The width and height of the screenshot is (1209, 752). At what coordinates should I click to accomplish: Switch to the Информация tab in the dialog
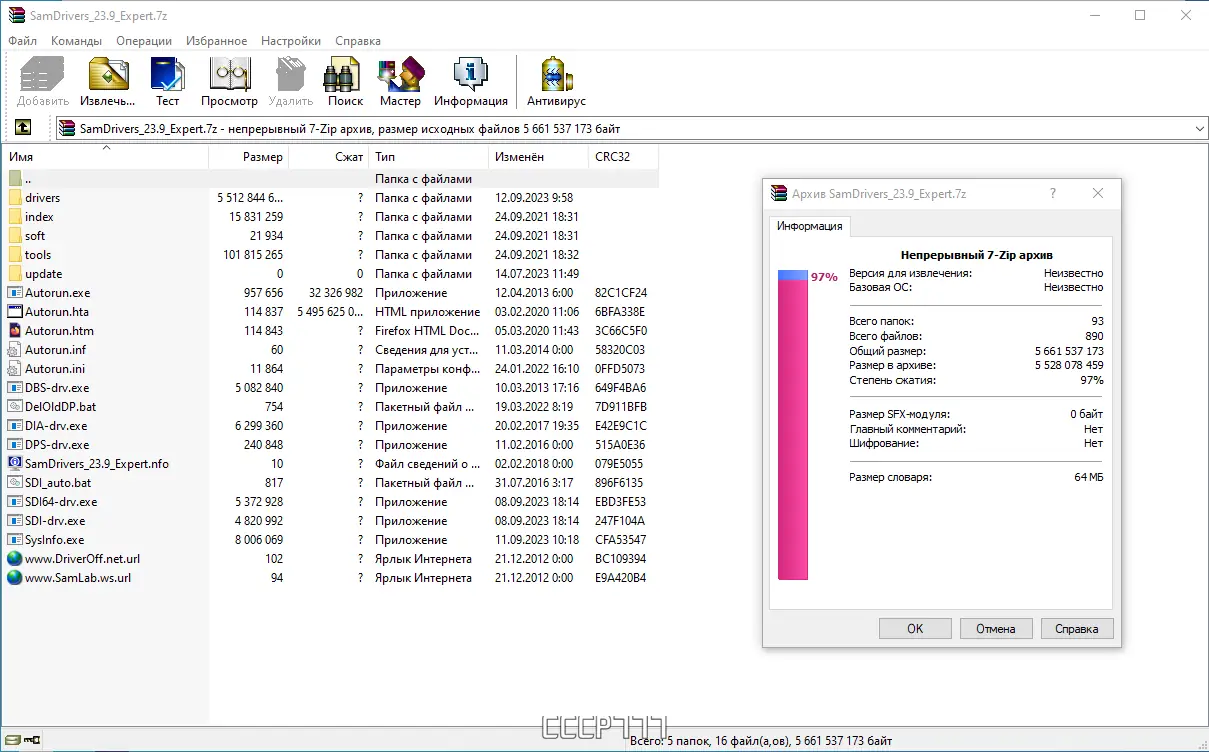(x=810, y=226)
